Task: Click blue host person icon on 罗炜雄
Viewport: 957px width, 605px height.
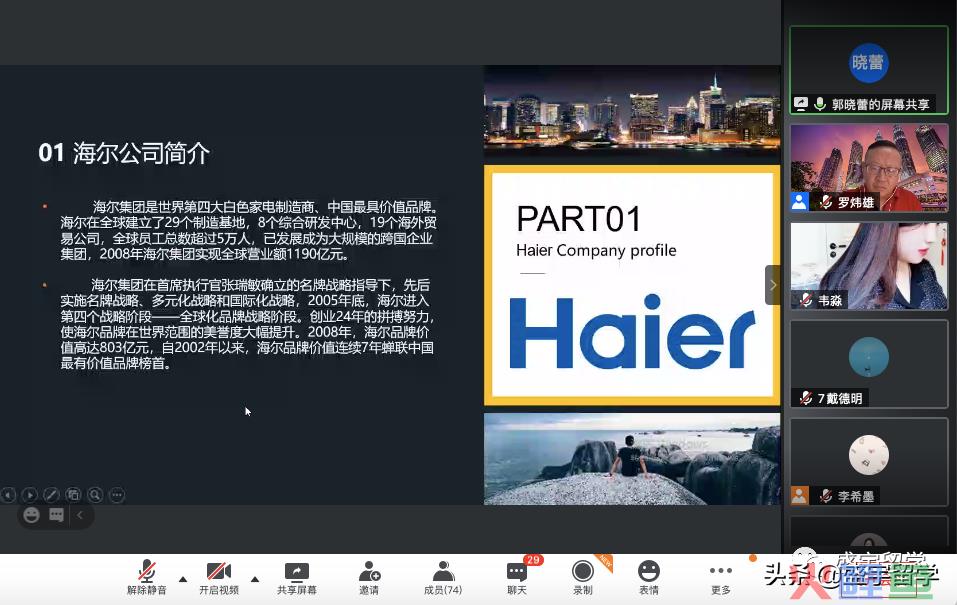Action: tap(800, 202)
